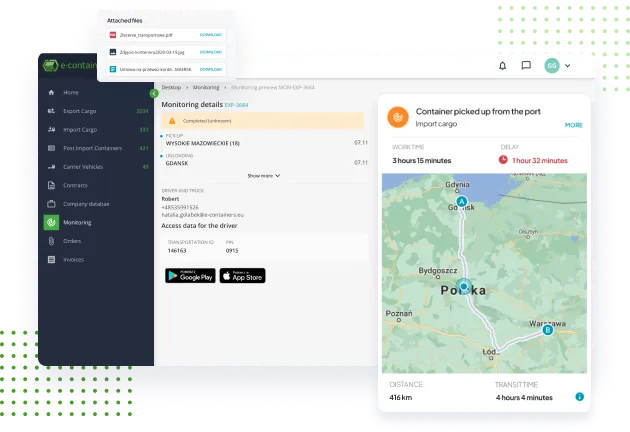Viewport: 630px width, 432px height.
Task: Click the driver email address
Action: [202, 215]
